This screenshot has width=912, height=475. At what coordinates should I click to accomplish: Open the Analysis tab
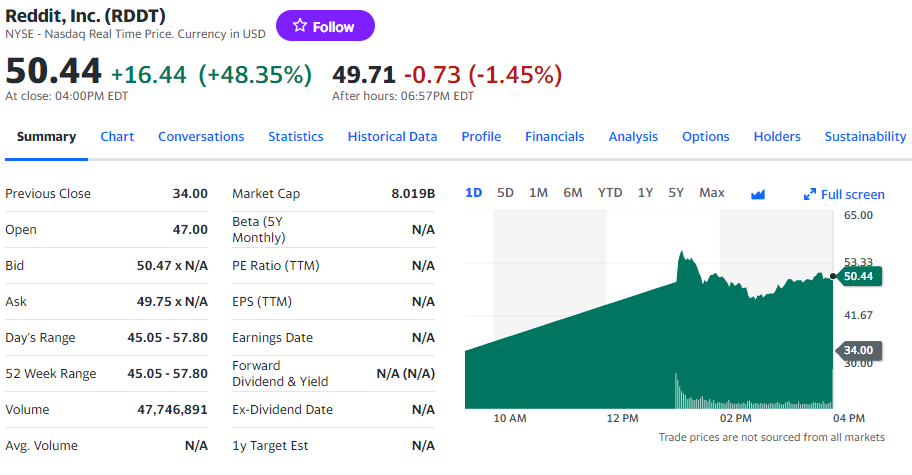[x=633, y=137]
